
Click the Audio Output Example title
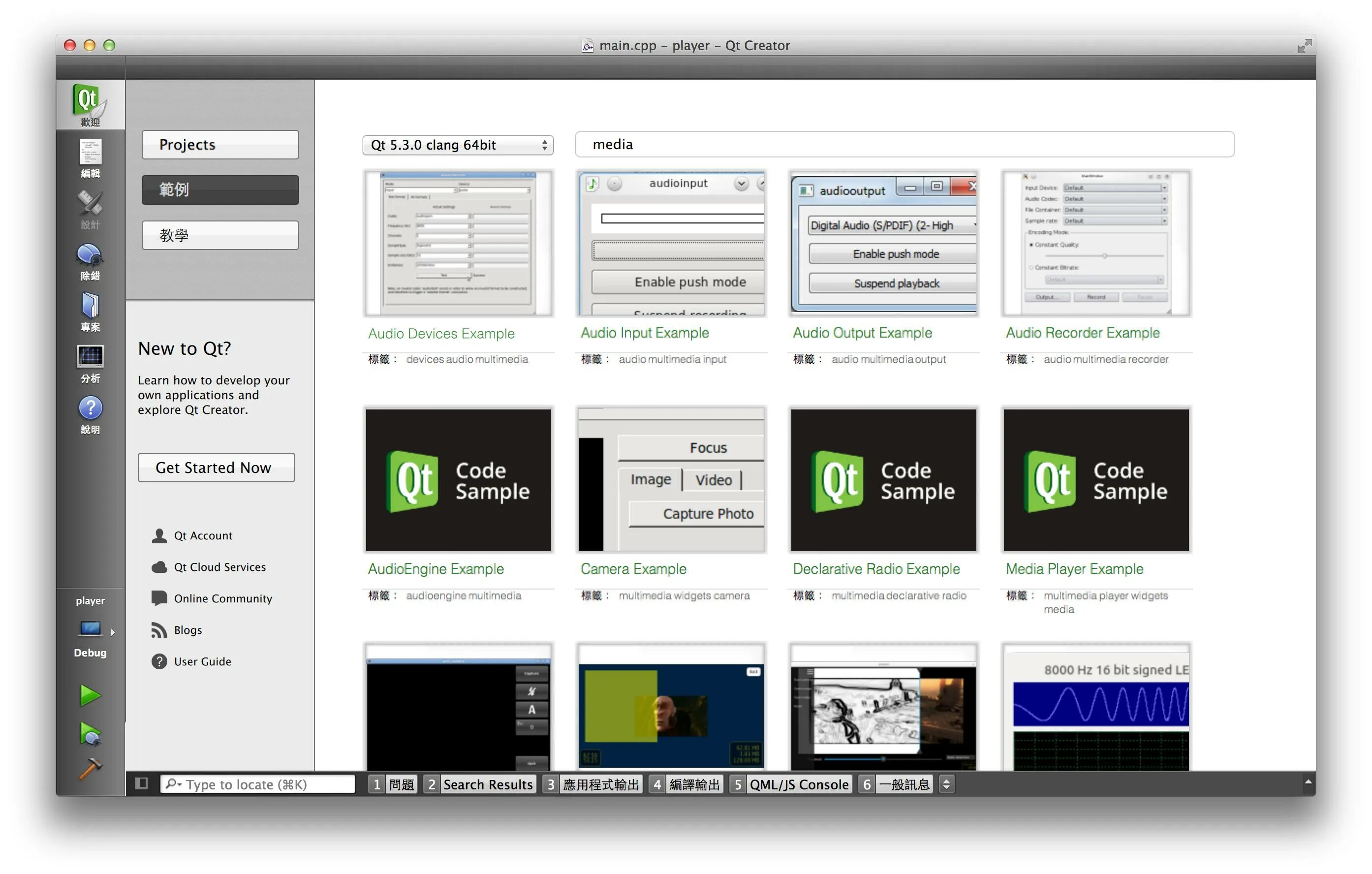tap(862, 333)
